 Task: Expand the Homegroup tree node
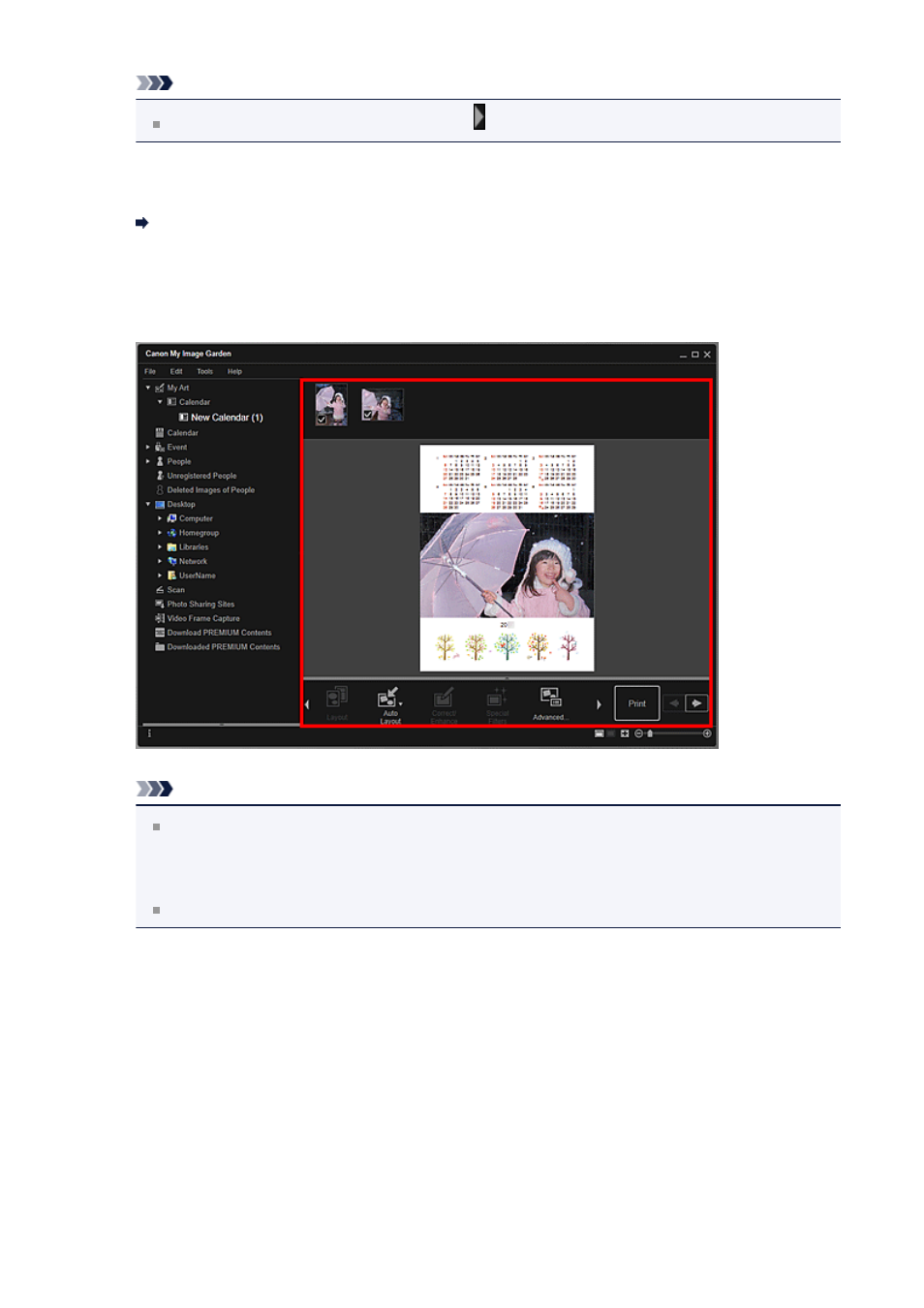click(x=160, y=533)
